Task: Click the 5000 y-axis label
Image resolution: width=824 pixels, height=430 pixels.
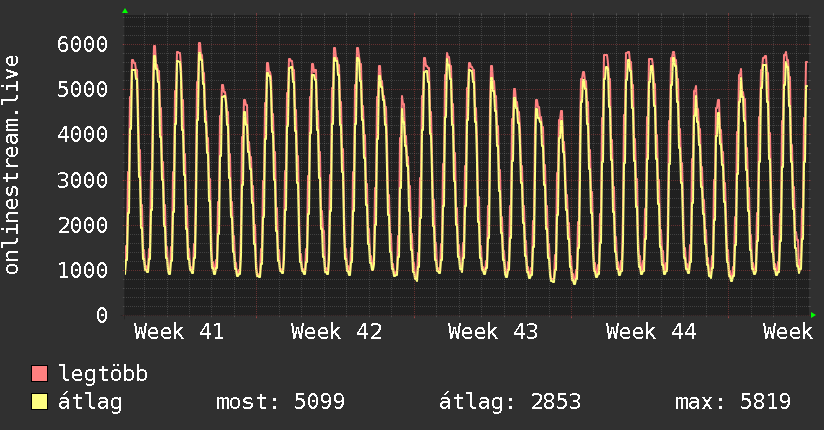Action: [x=83, y=89]
